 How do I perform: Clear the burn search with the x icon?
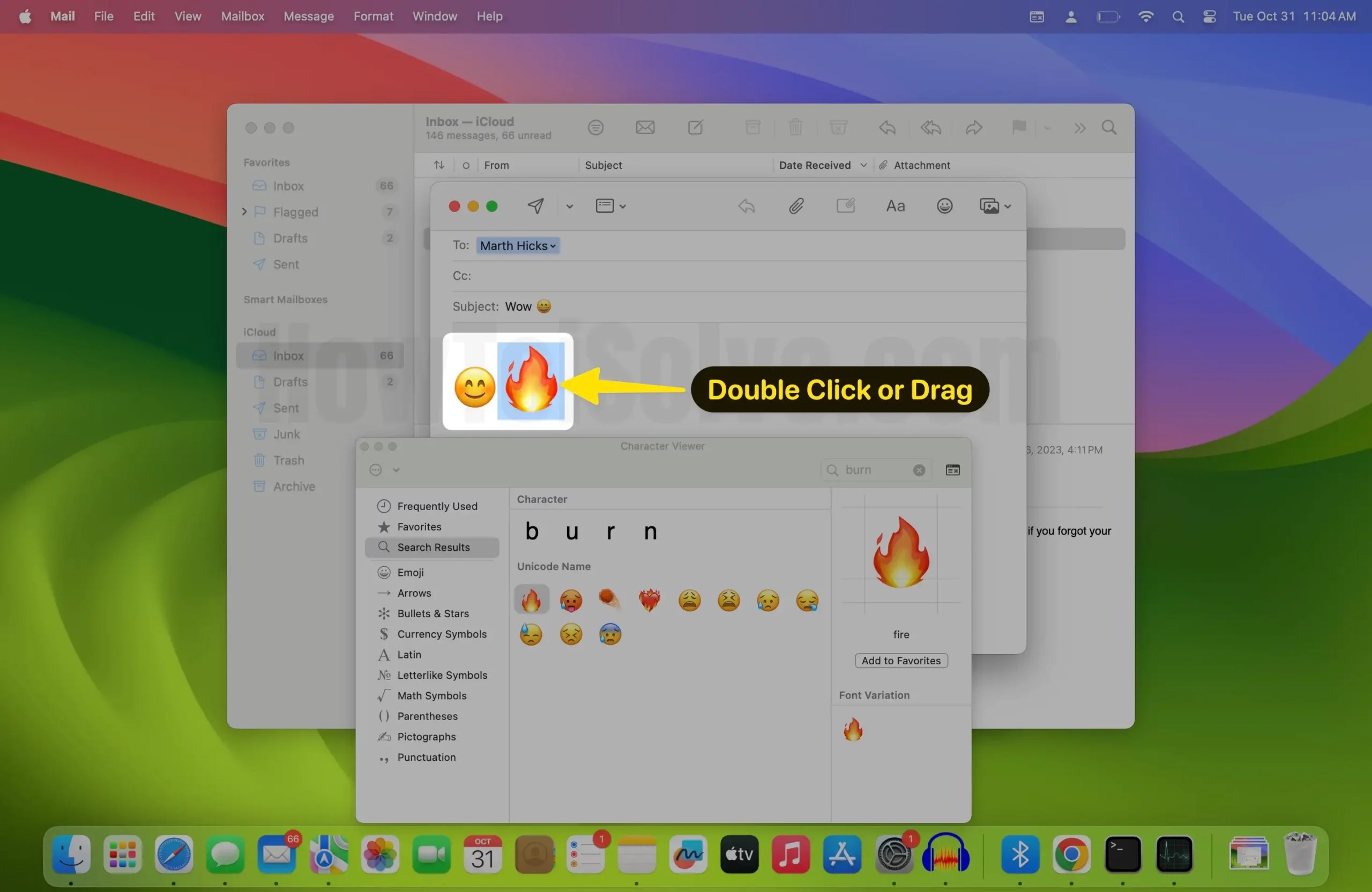(919, 470)
